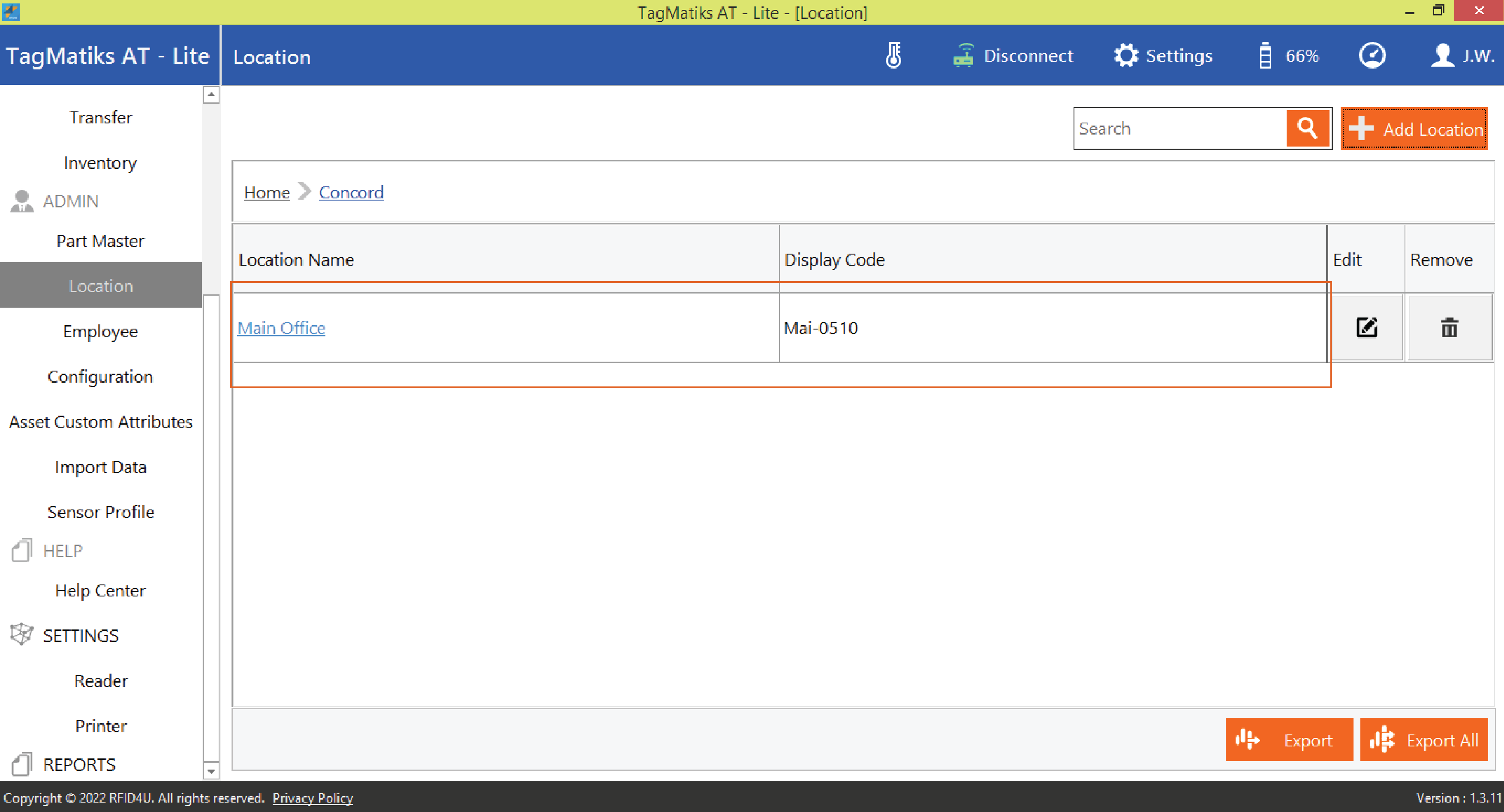Open Part Master in the sidebar
Image resolution: width=1504 pixels, height=812 pixels.
coord(100,241)
